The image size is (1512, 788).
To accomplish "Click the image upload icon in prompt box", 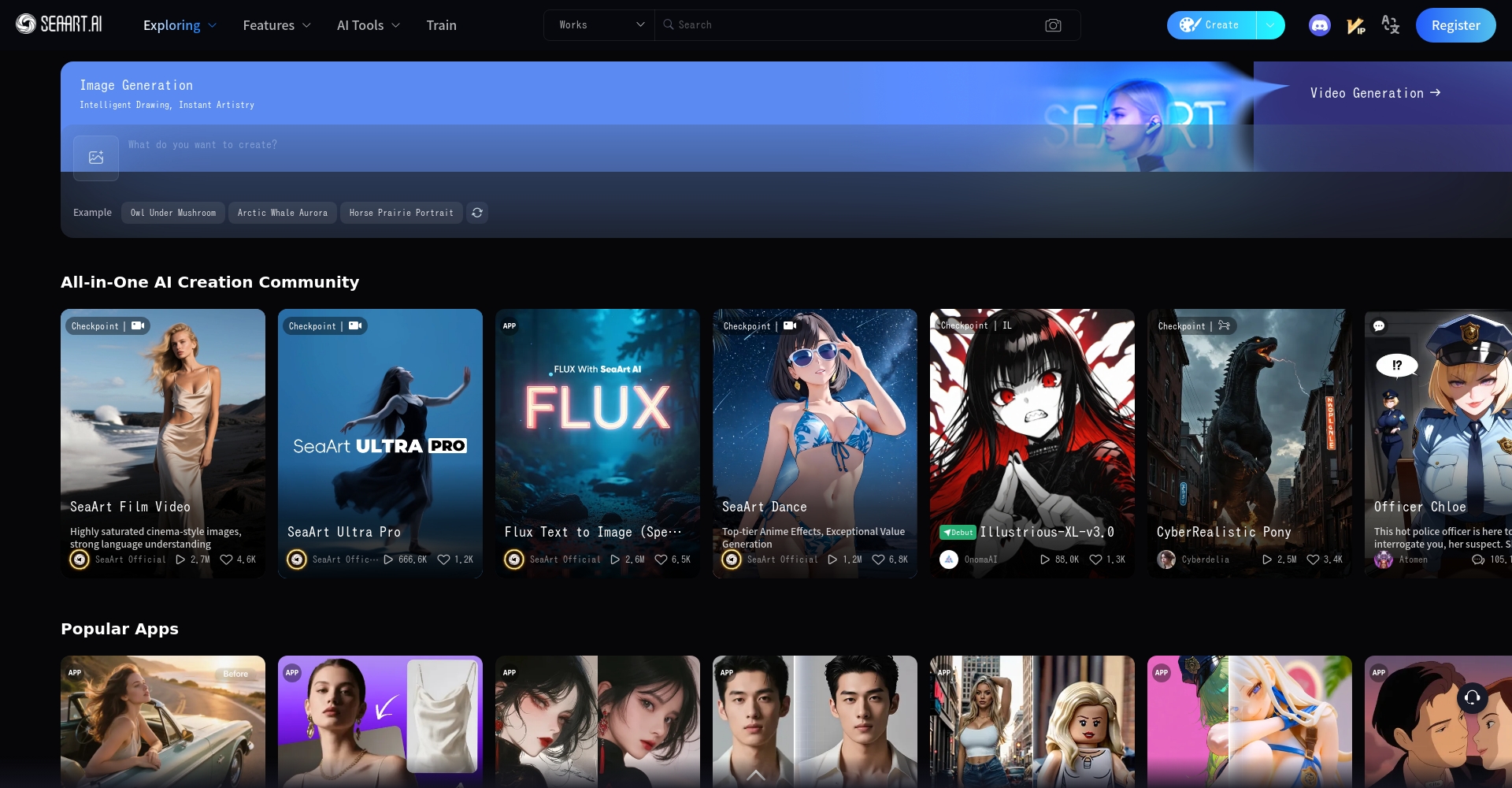I will pyautogui.click(x=96, y=158).
